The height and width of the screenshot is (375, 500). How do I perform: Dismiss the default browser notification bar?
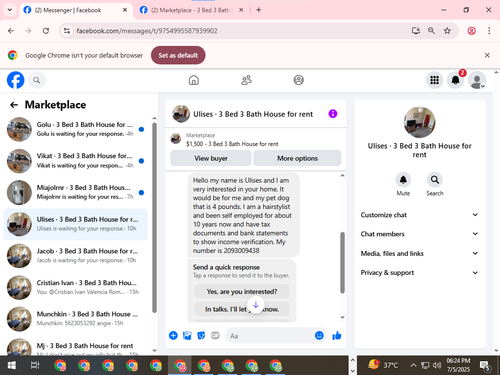click(487, 55)
